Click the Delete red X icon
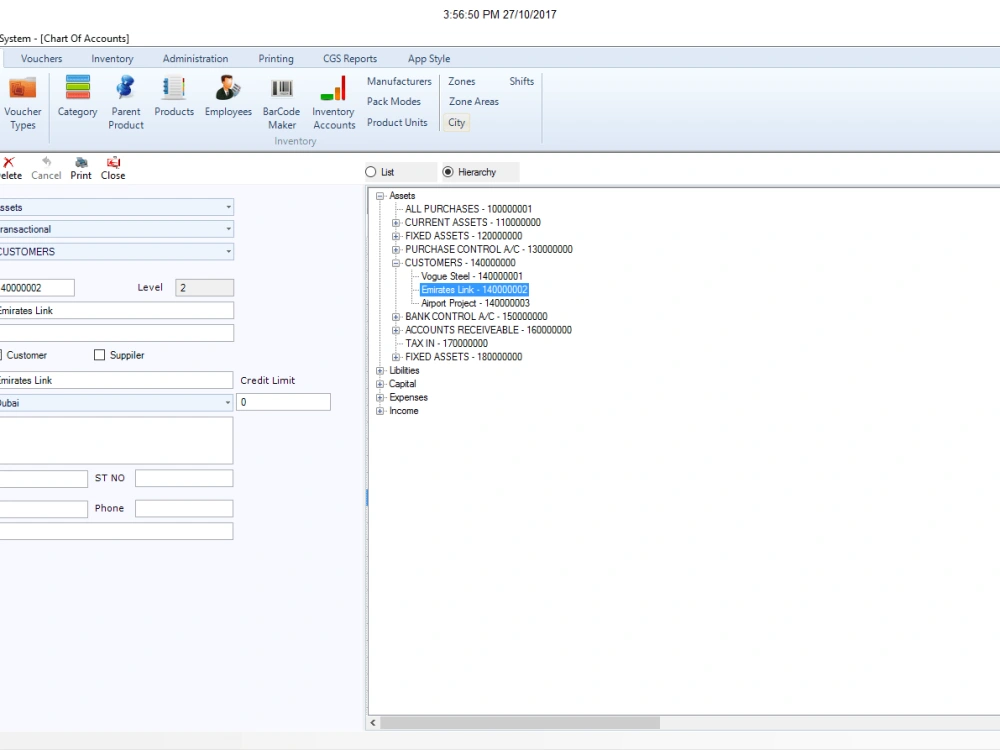This screenshot has height=750, width=1000. pyautogui.click(x=9, y=162)
